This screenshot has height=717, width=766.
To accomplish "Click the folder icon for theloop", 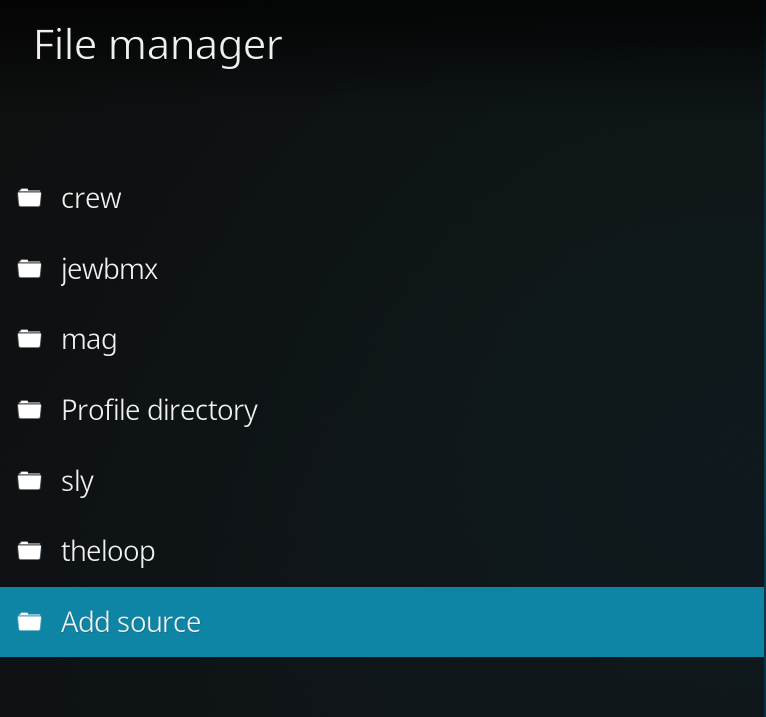I will pos(30,551).
